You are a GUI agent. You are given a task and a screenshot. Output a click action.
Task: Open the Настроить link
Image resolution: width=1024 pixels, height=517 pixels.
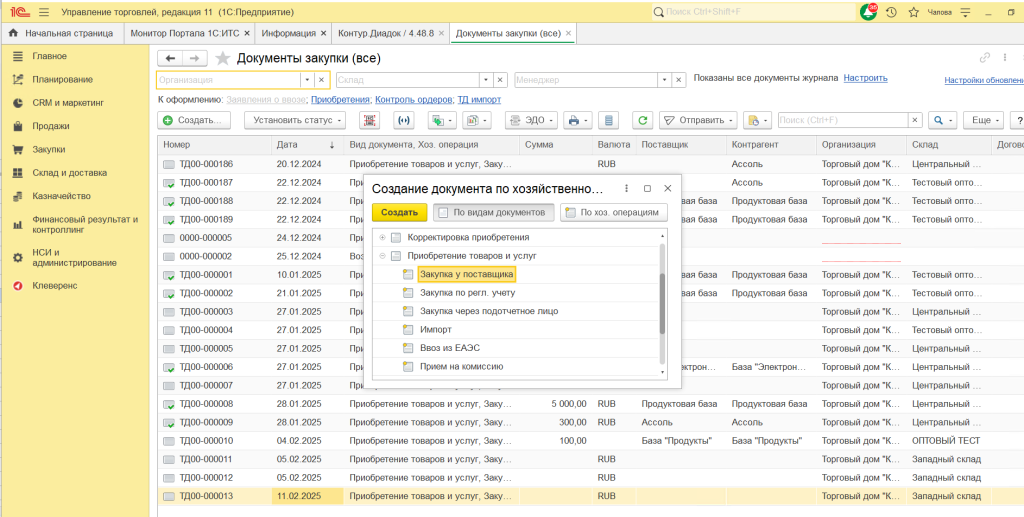865,78
